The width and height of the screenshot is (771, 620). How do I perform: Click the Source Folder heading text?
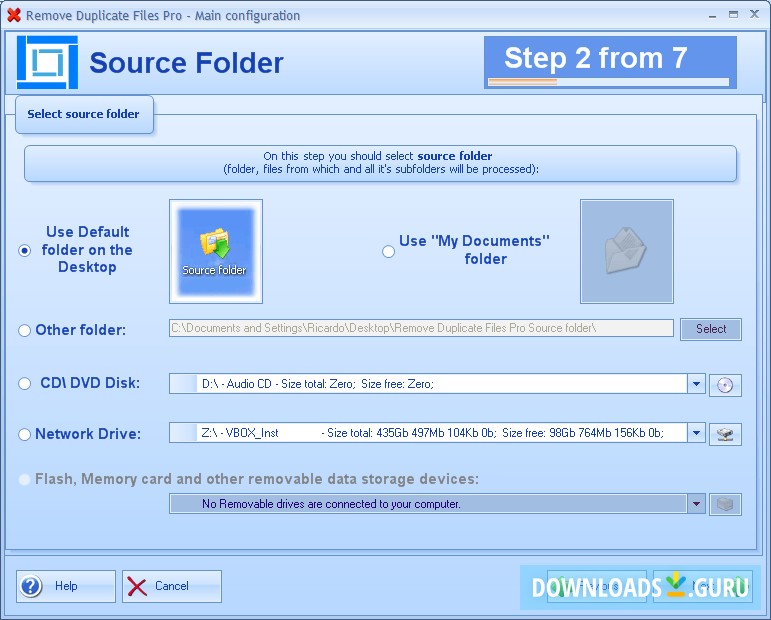[186, 63]
